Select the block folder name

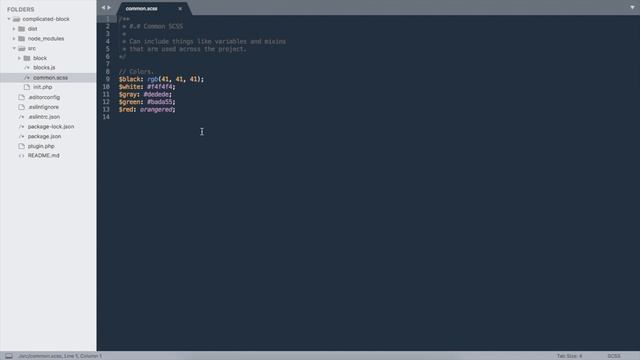(x=40, y=58)
